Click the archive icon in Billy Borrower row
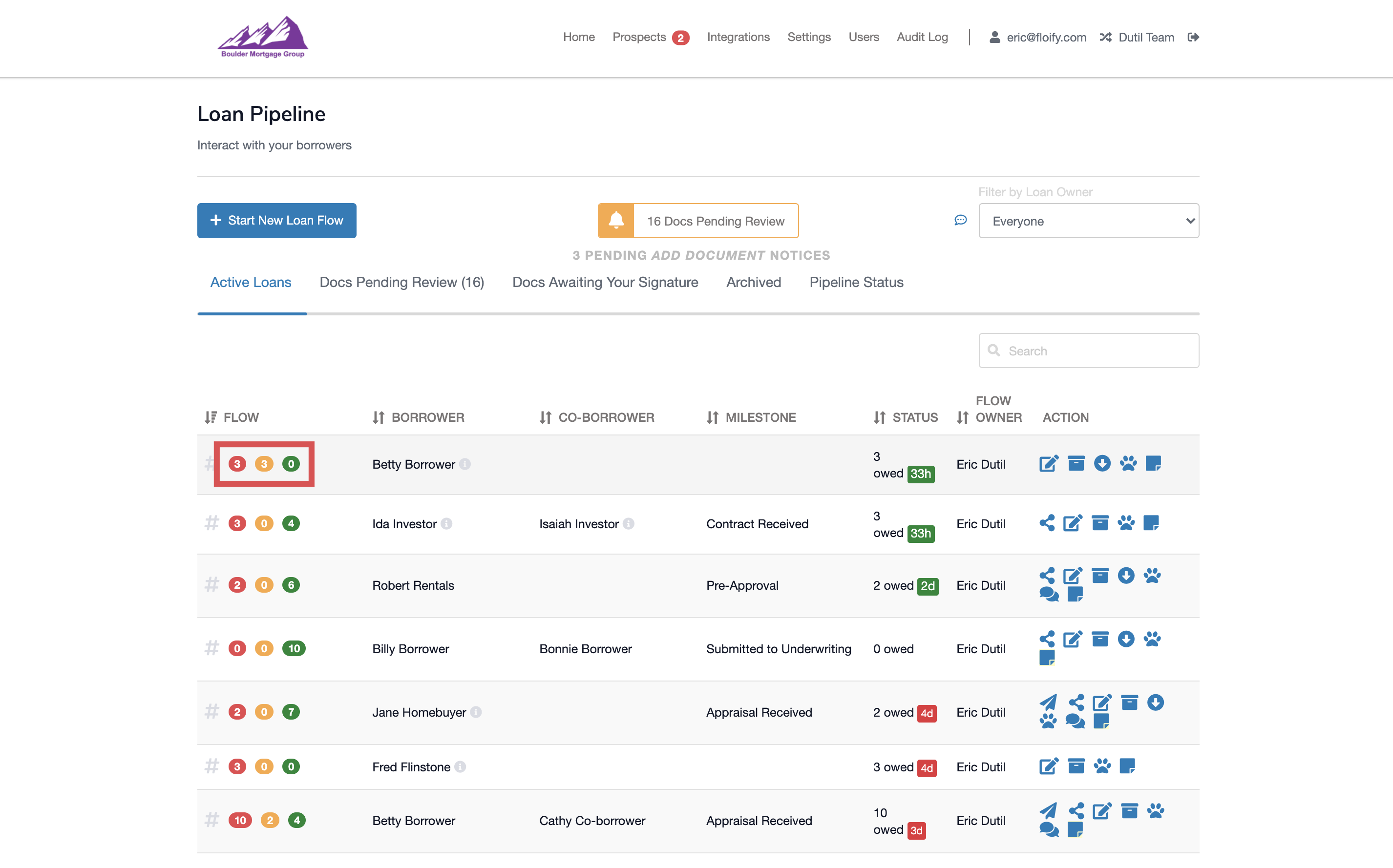 (1099, 639)
